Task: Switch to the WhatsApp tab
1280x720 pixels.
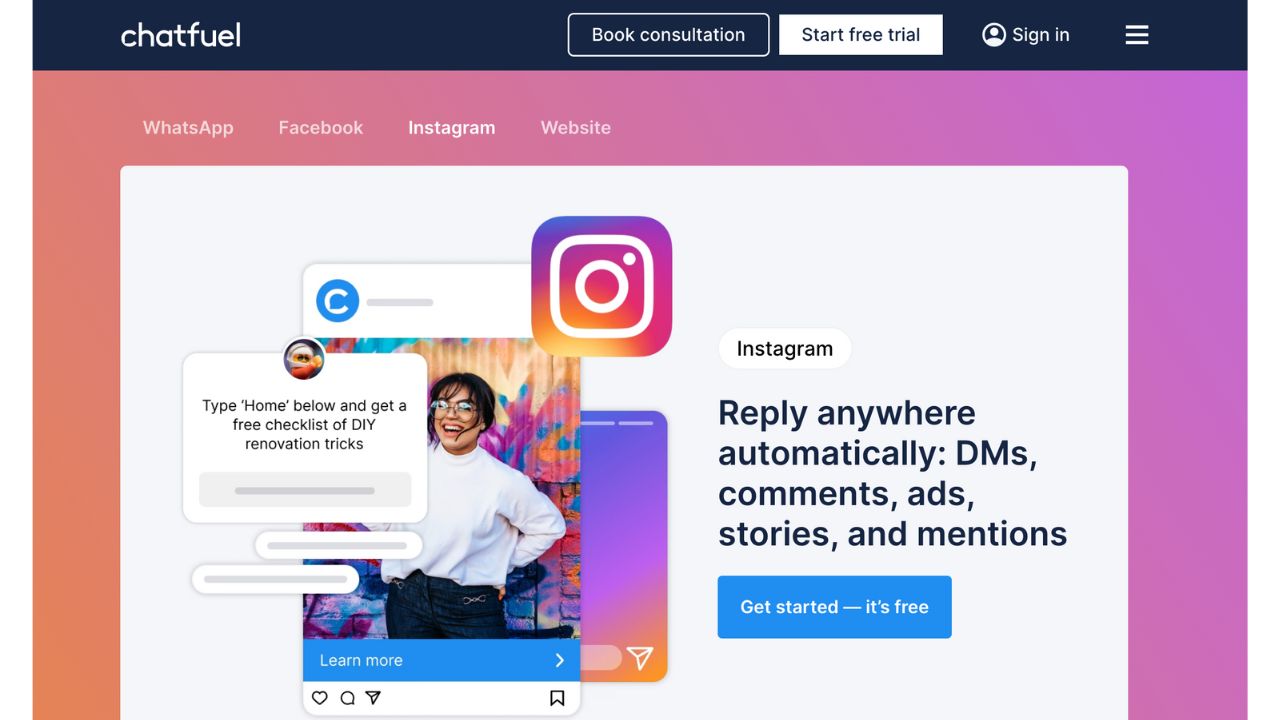Action: coord(188,128)
